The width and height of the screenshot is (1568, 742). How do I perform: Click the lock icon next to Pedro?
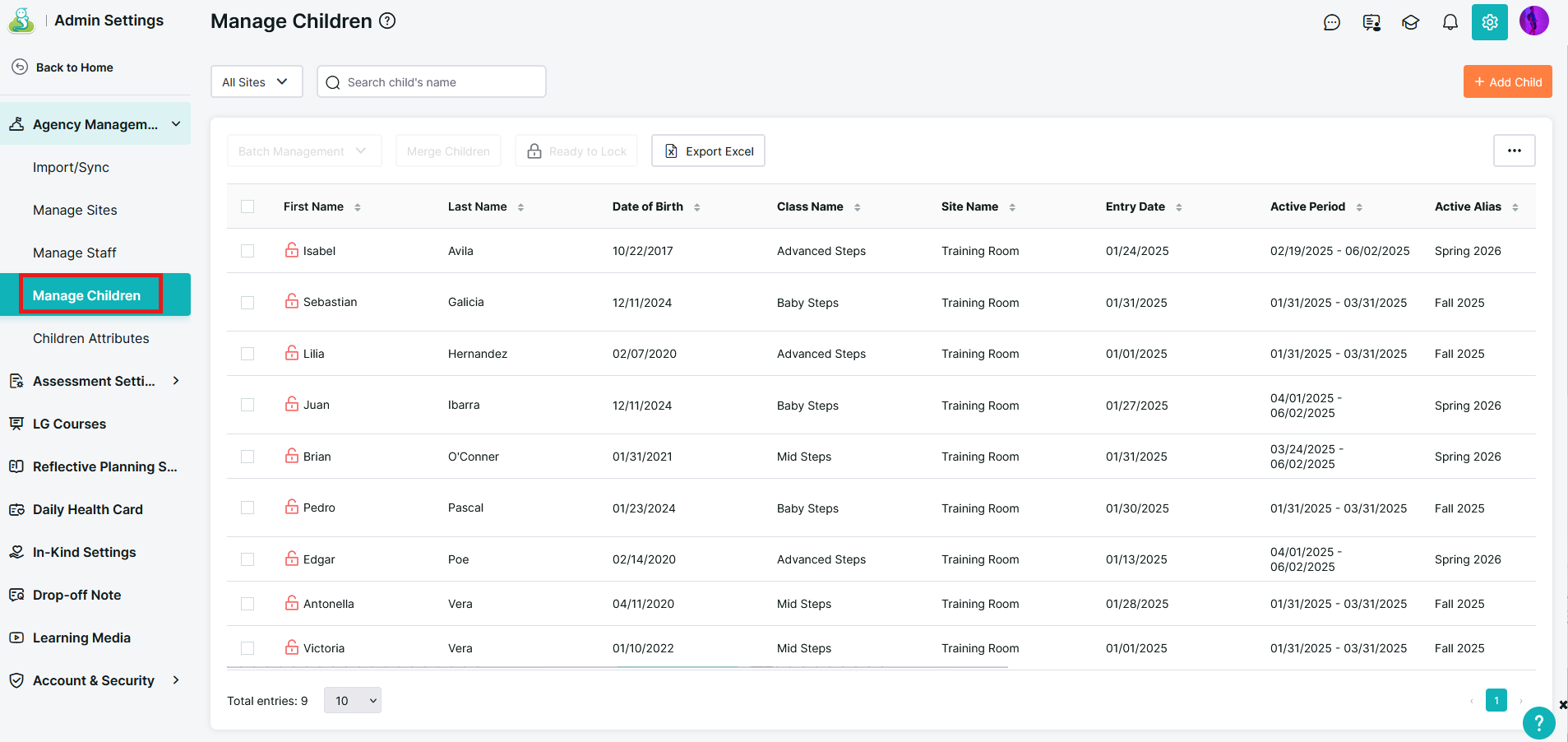coord(292,507)
